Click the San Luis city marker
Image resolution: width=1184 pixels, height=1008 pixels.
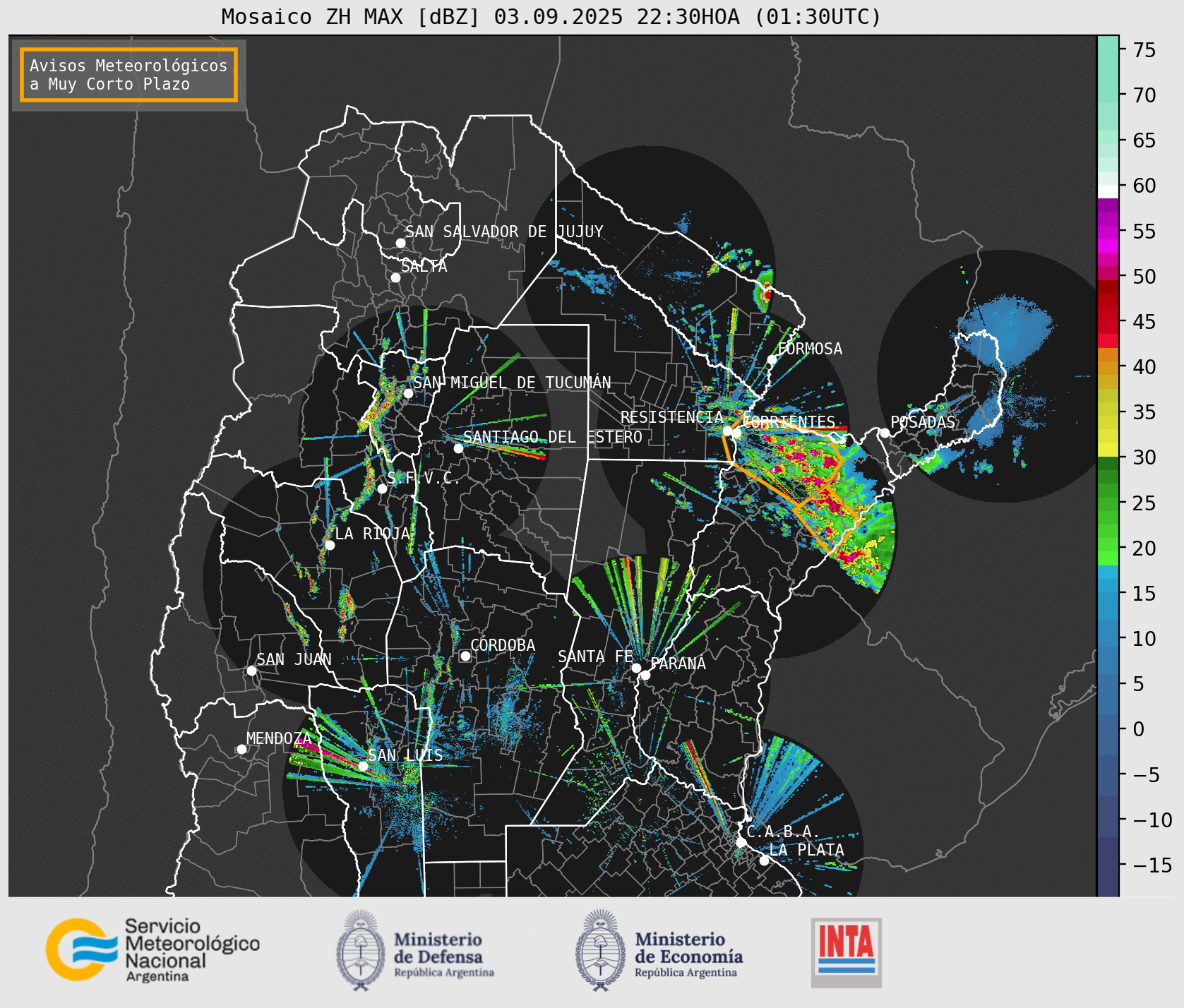click(x=363, y=766)
